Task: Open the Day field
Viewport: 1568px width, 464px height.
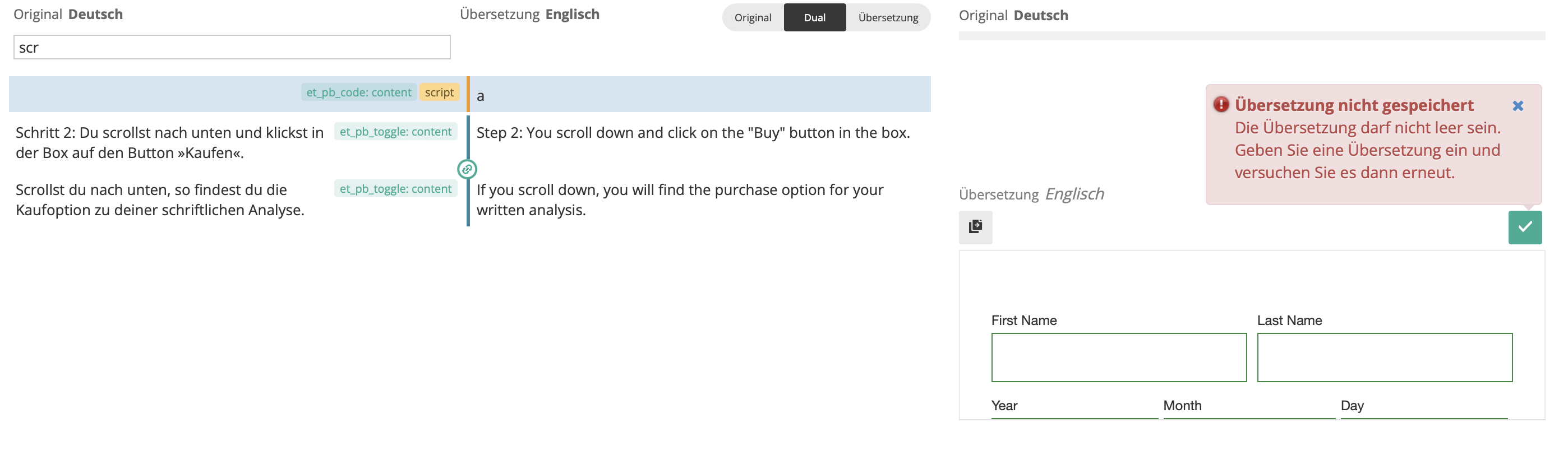Action: tap(1424, 406)
